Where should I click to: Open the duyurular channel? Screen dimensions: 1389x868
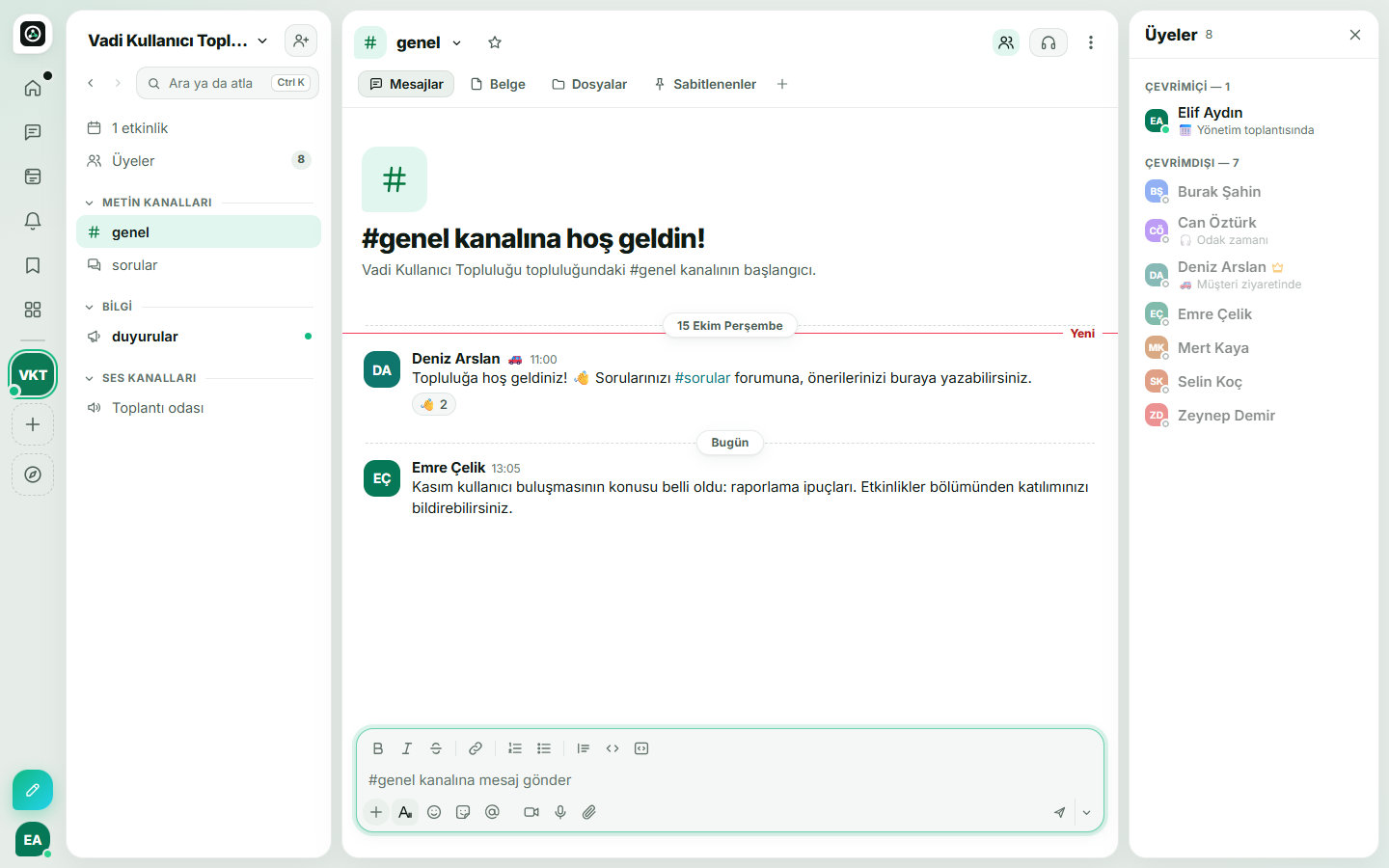click(x=199, y=337)
